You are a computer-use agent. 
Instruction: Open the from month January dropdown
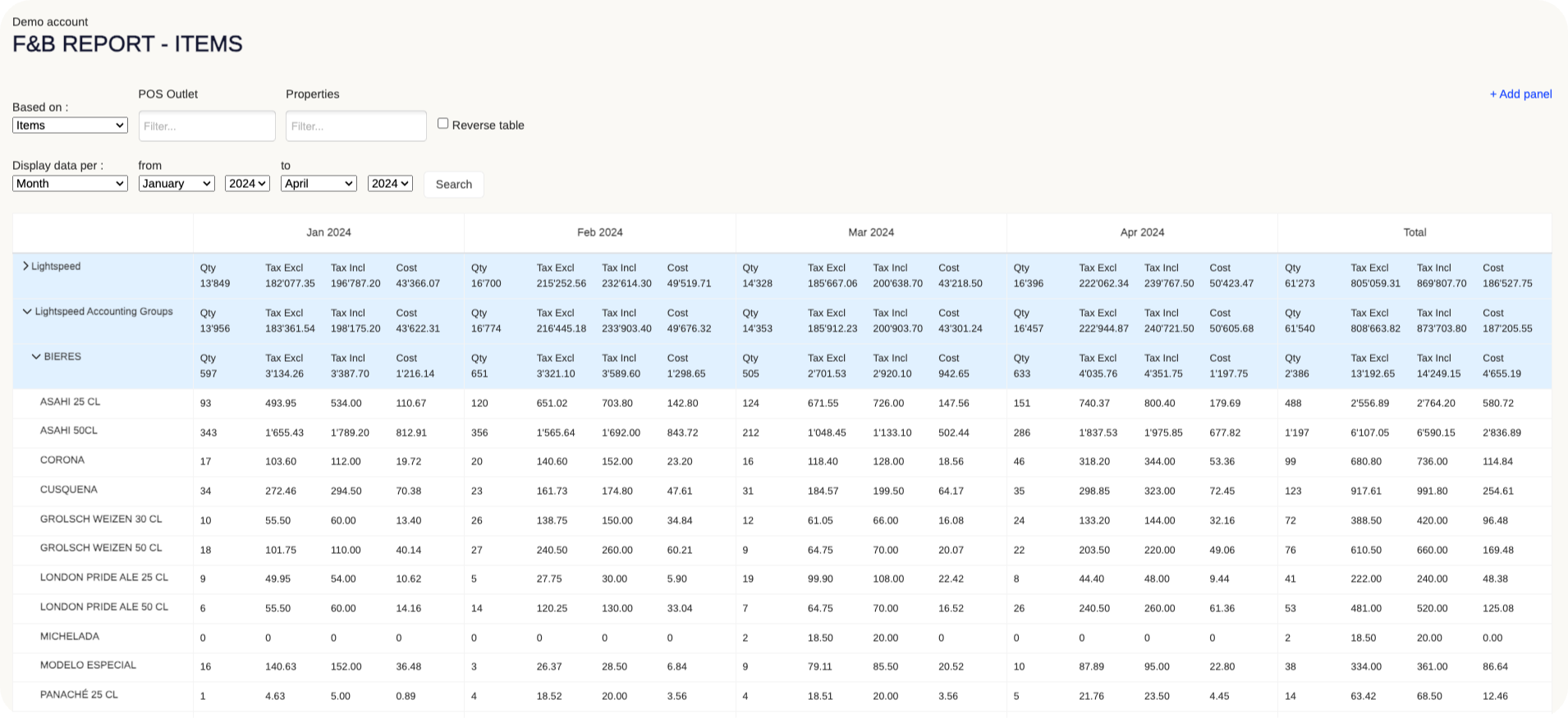[177, 184]
